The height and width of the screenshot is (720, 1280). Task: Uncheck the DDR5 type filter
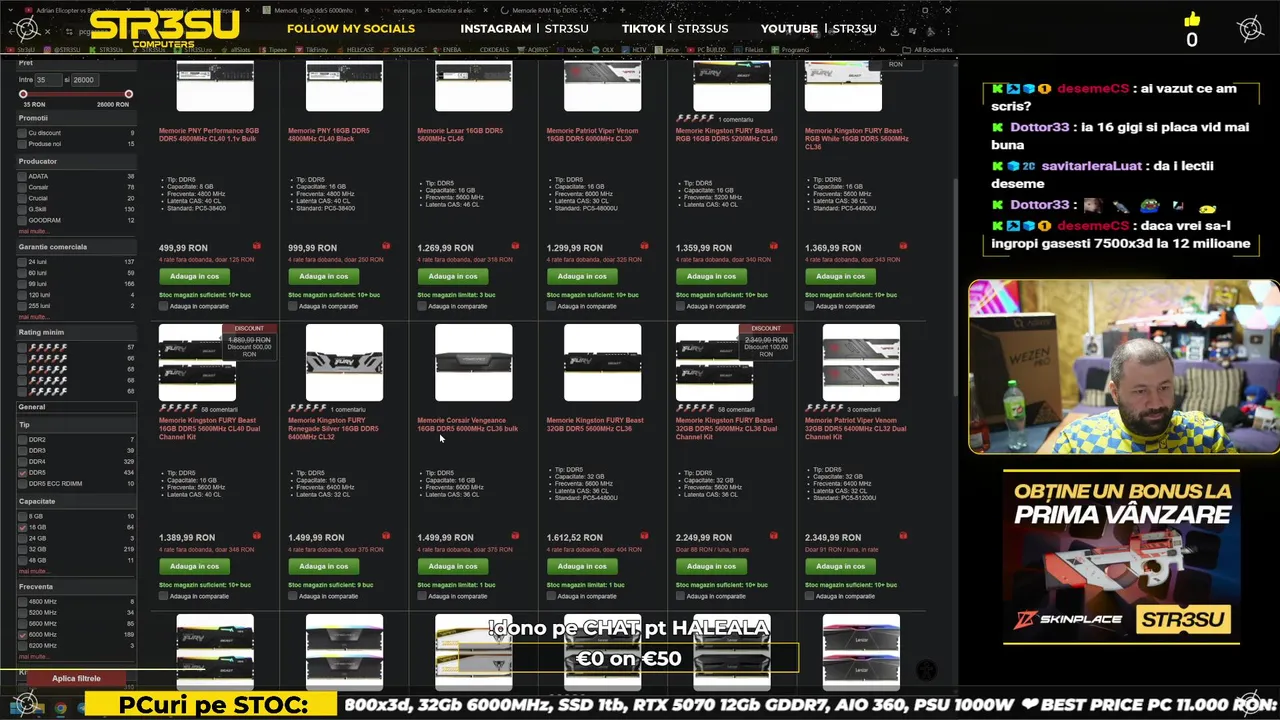click(x=22, y=473)
